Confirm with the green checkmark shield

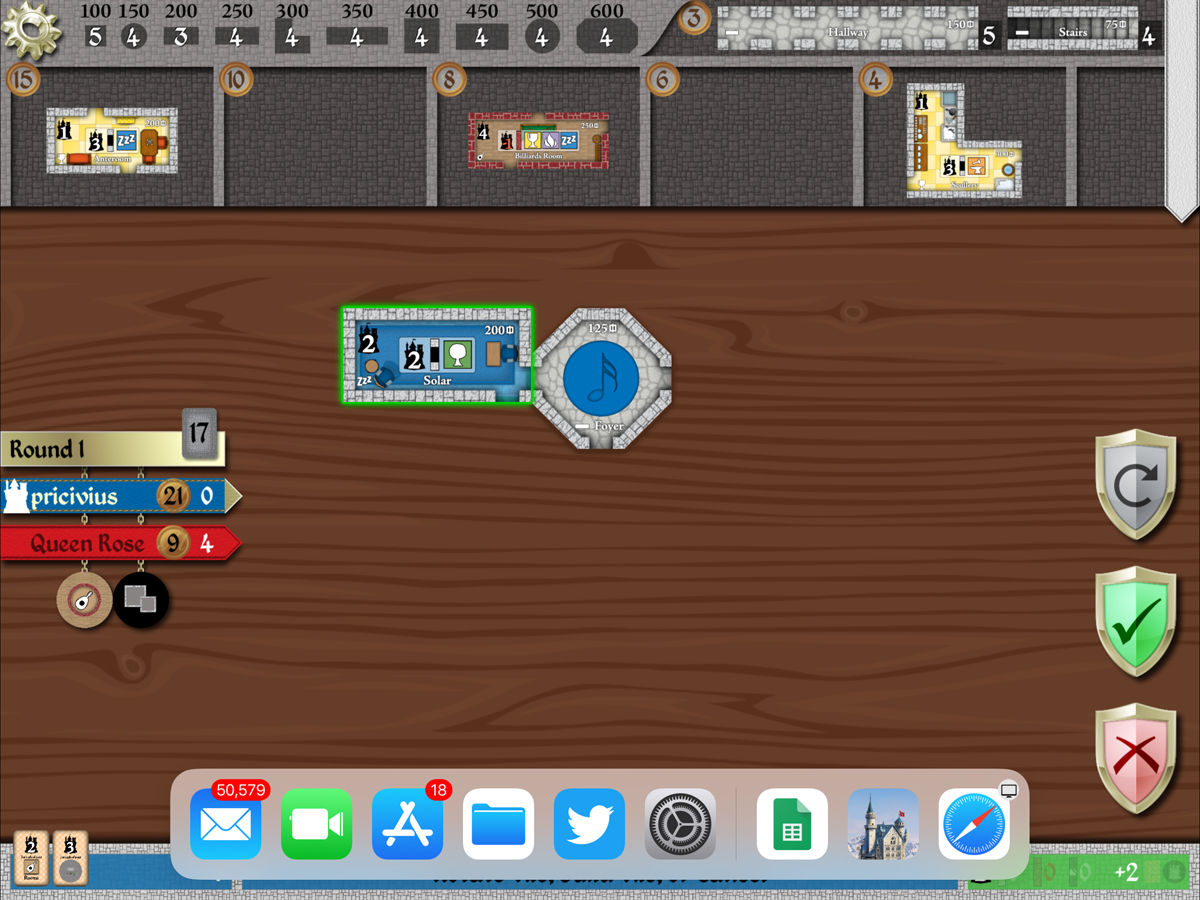[x=1134, y=622]
